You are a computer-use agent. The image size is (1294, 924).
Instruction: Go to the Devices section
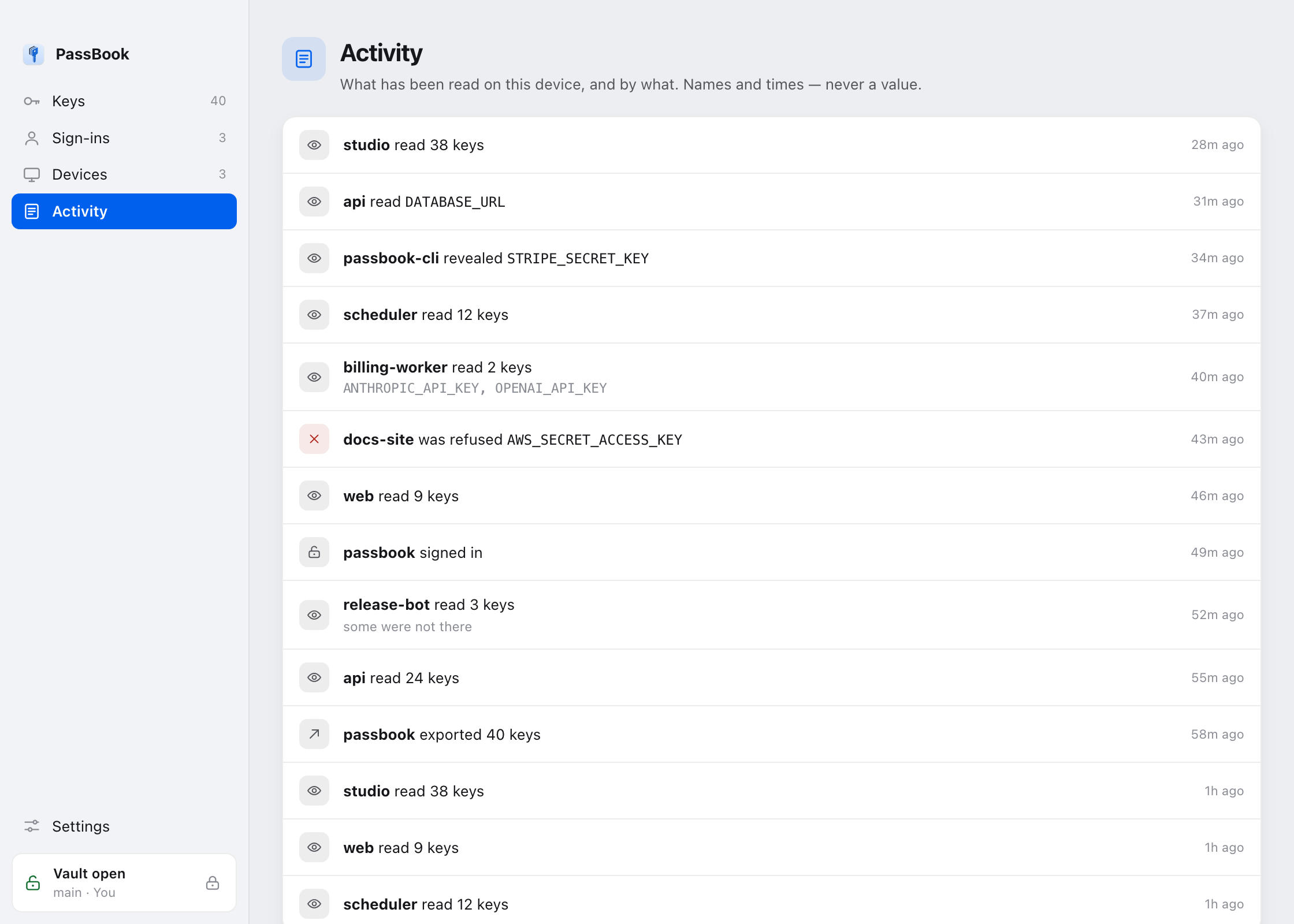tap(124, 174)
